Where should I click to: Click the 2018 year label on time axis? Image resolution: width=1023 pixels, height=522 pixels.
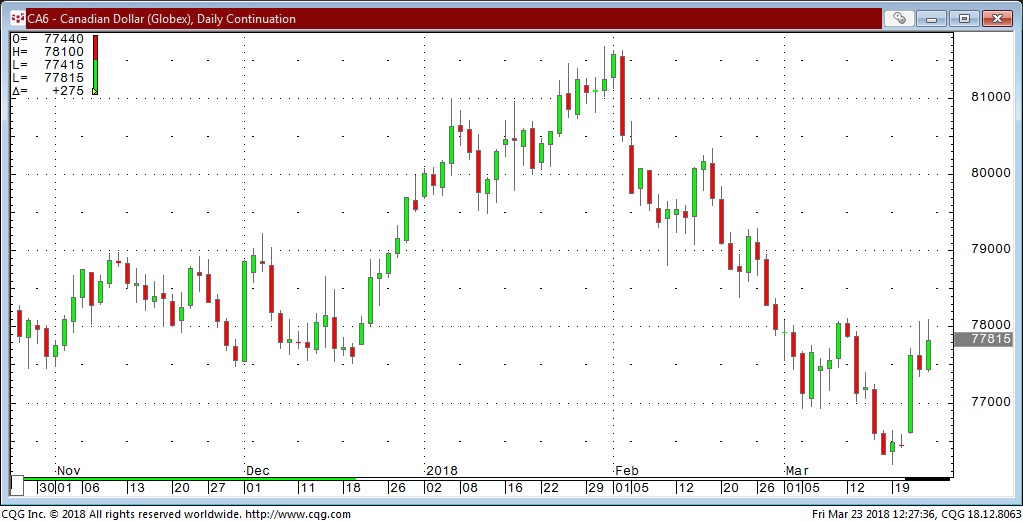pos(442,470)
